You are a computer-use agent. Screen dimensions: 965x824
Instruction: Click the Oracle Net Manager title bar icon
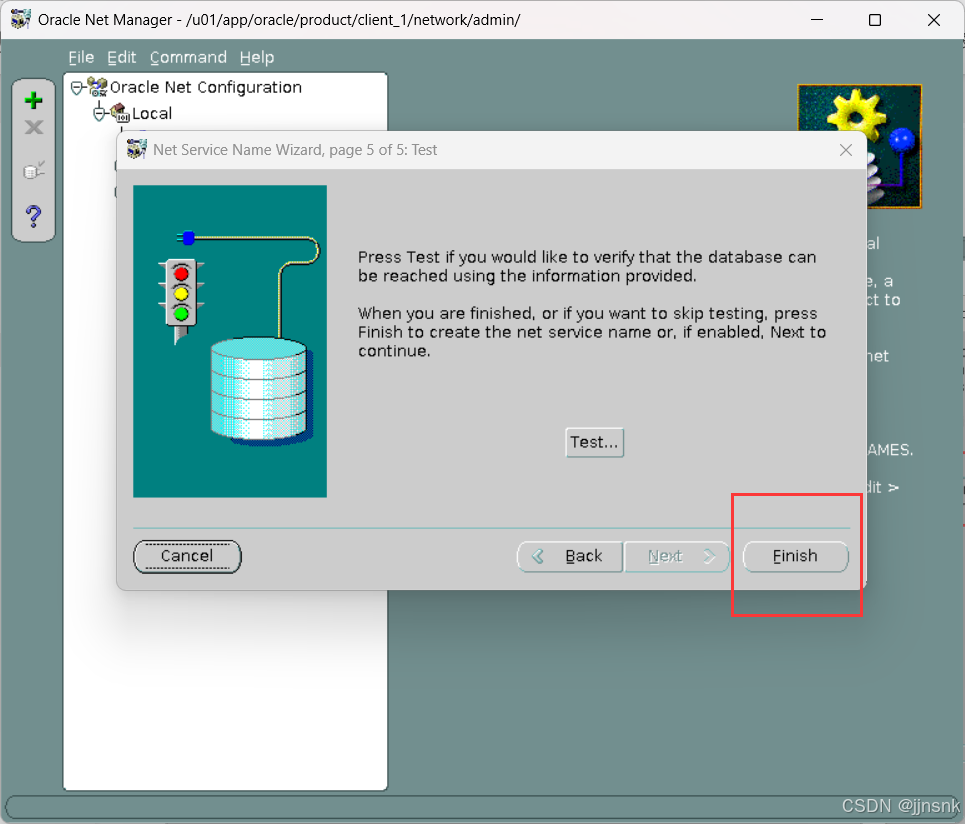(20, 19)
